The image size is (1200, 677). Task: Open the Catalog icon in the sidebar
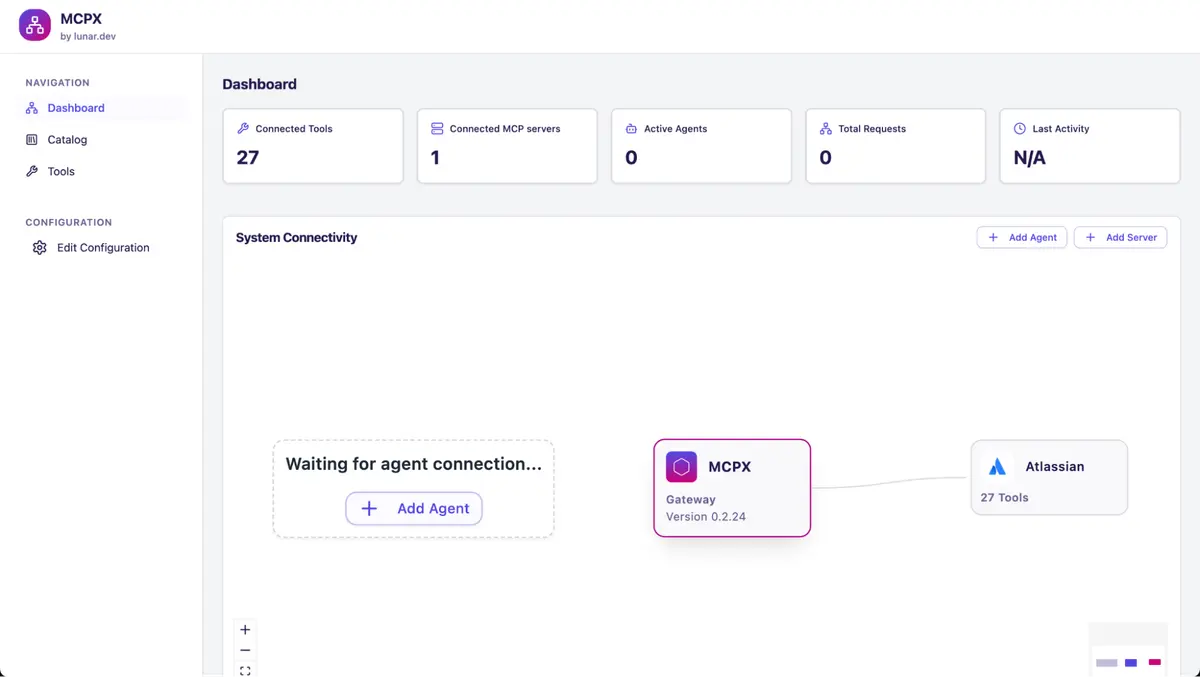pyautogui.click(x=31, y=139)
